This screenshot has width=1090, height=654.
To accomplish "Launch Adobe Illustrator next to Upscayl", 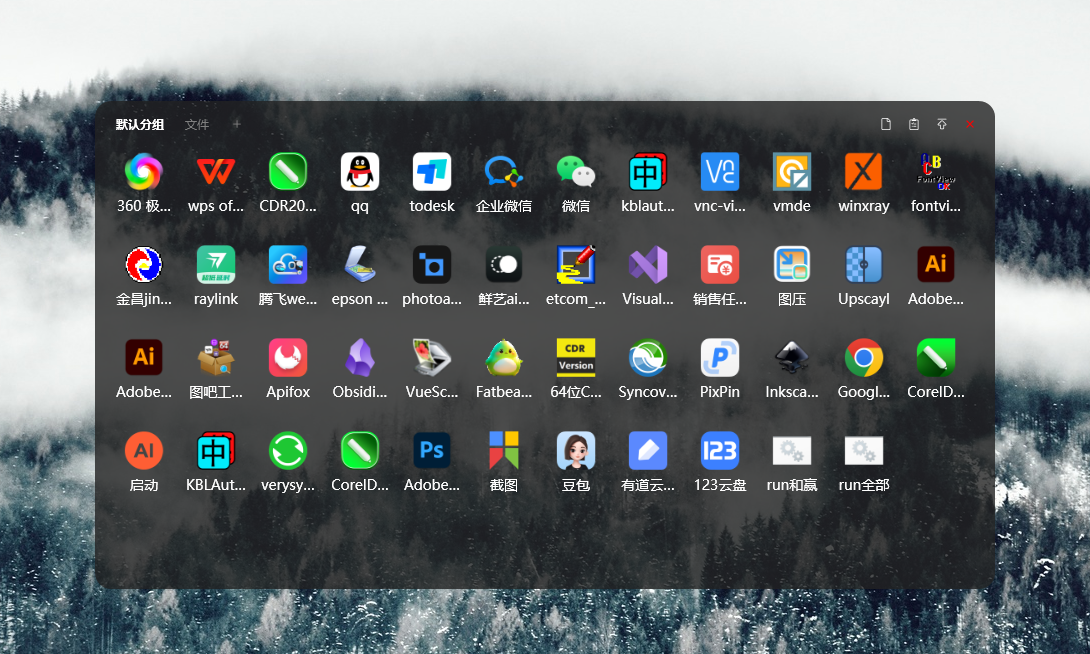I will coord(936,265).
